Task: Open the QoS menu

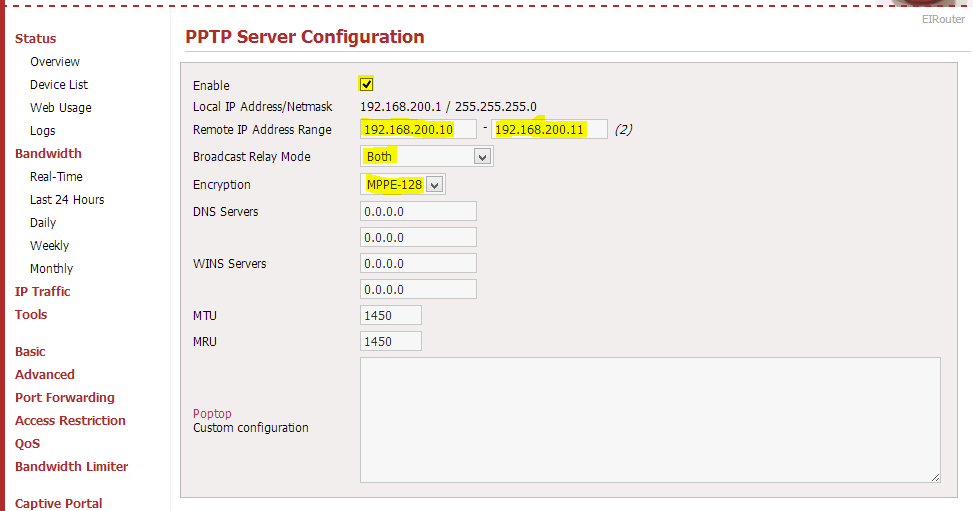Action: pyautogui.click(x=27, y=443)
